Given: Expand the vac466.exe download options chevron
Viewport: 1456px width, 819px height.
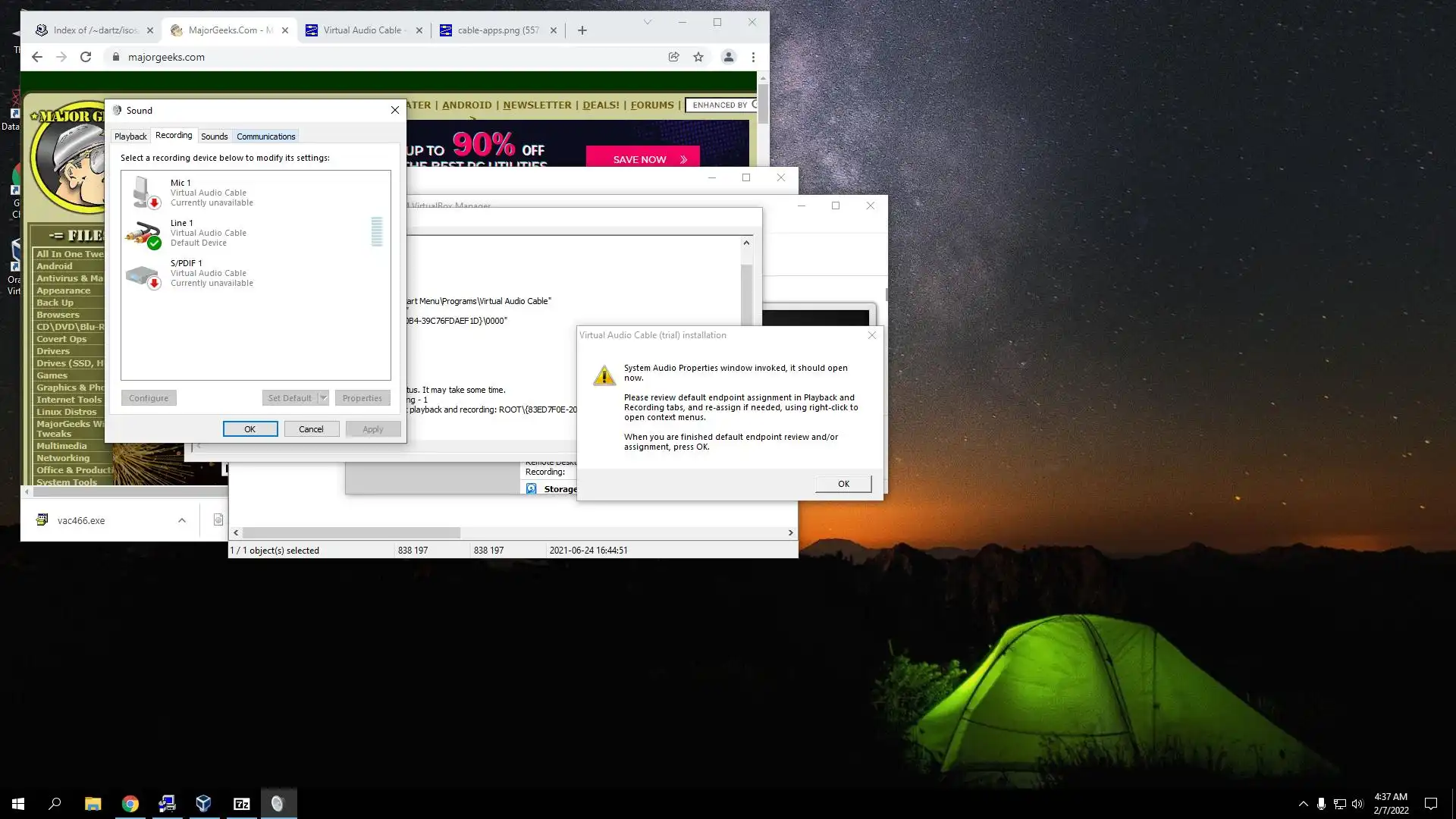Looking at the screenshot, I should [182, 520].
